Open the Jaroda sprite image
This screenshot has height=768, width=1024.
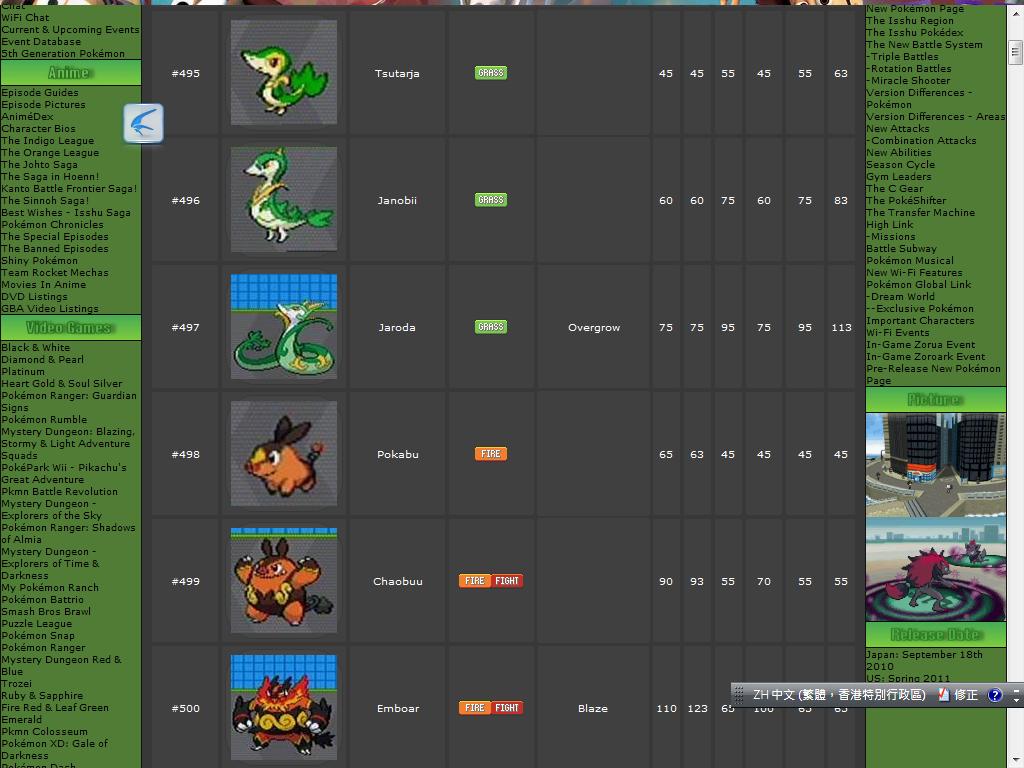[284, 327]
